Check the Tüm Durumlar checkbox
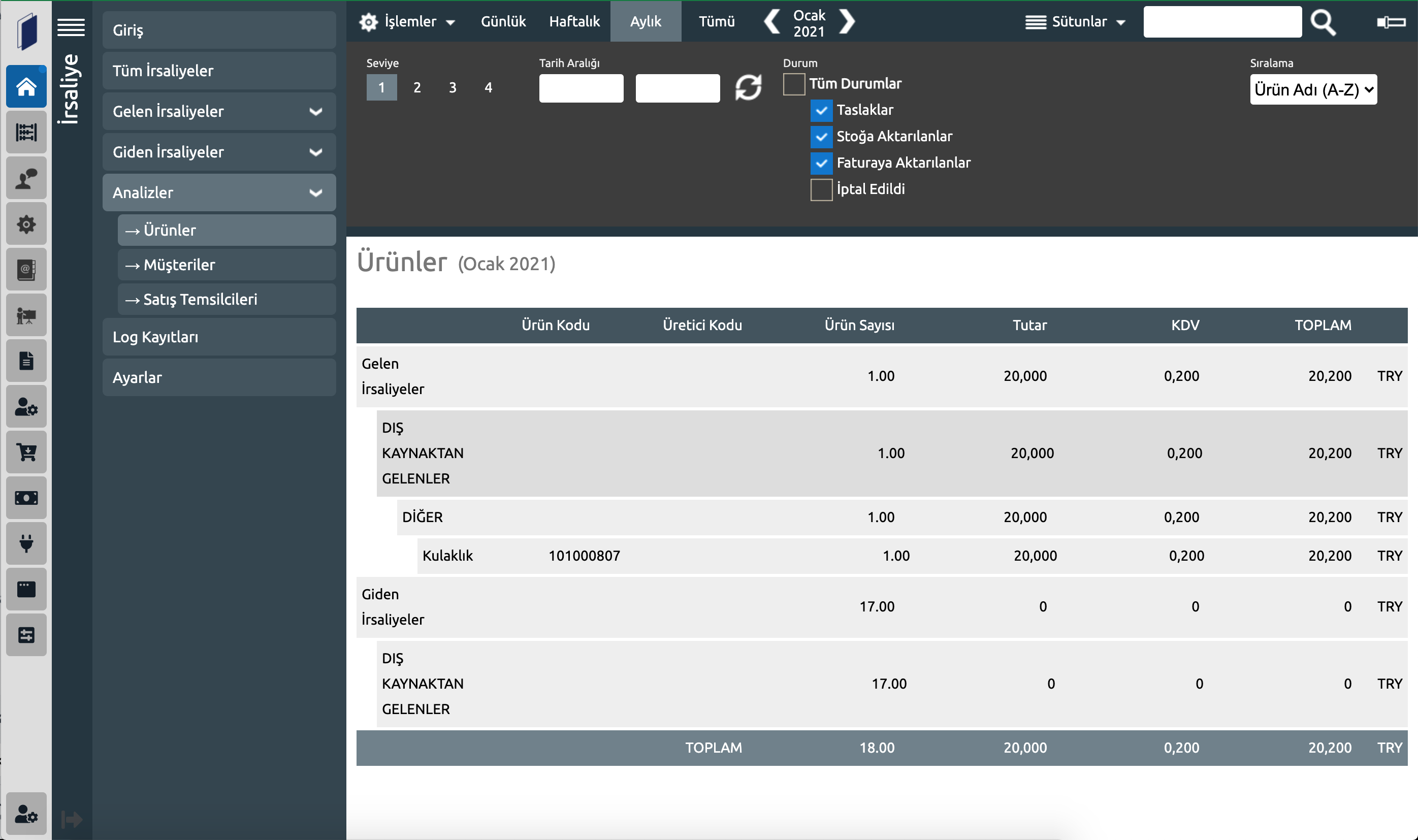Screen dimensions: 1418x840 794,84
